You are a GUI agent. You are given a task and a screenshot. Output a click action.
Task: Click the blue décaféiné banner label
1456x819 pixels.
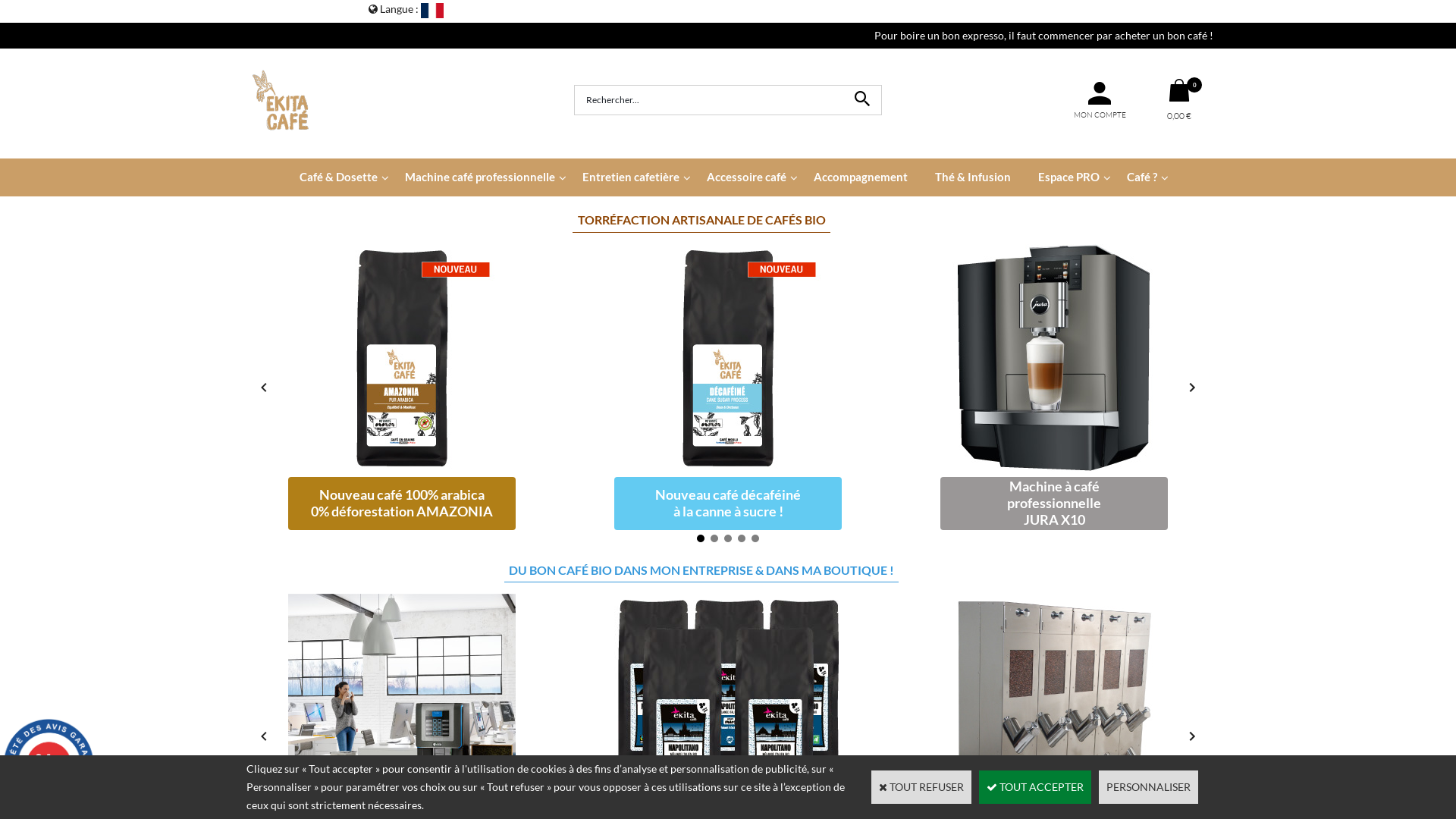pyautogui.click(x=727, y=504)
